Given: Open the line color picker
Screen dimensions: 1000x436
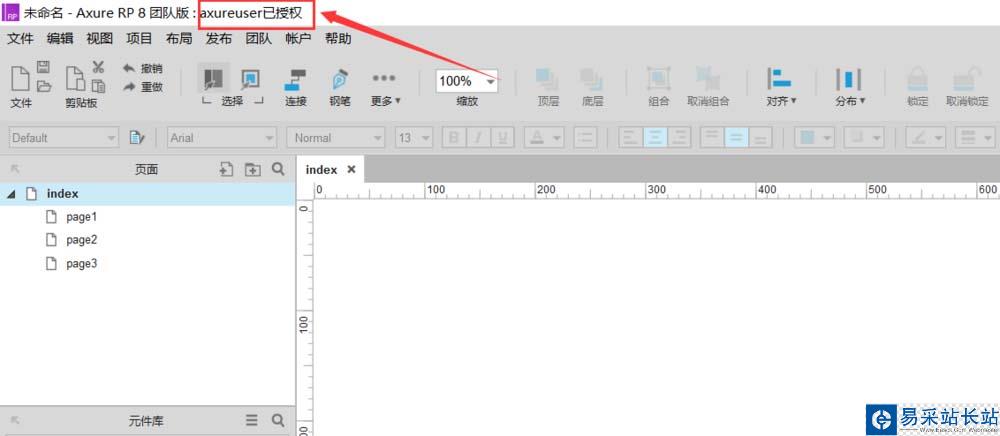Looking at the screenshot, I should pyautogui.click(x=925, y=138).
